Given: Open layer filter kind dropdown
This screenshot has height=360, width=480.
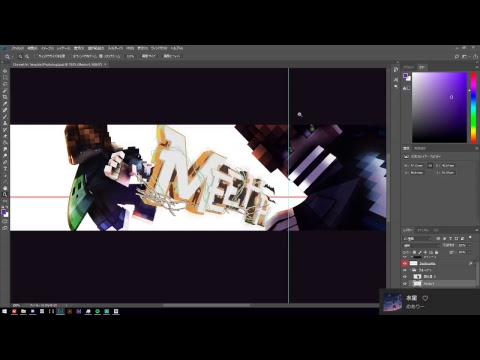Looking at the screenshot, I should tap(417, 238).
